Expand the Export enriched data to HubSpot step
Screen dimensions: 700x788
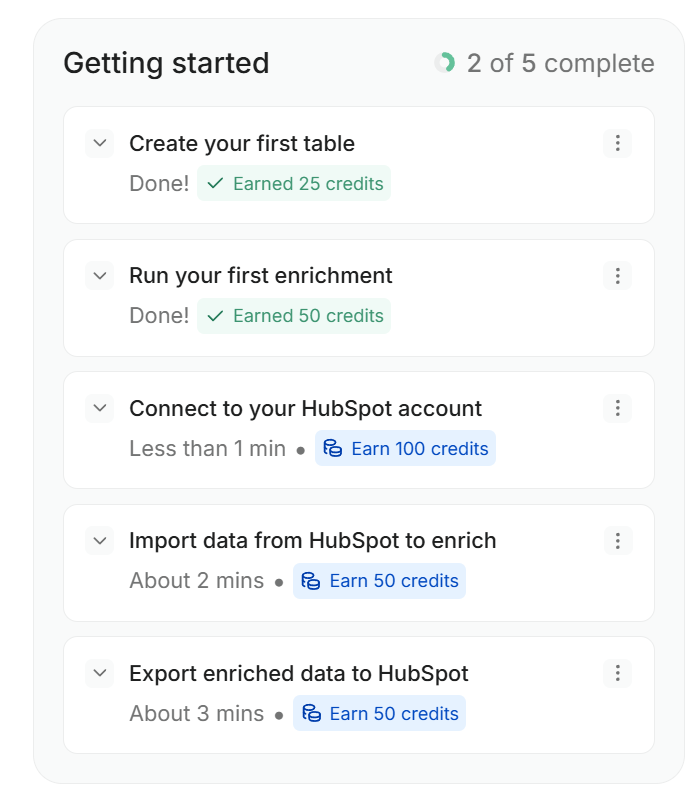99,673
